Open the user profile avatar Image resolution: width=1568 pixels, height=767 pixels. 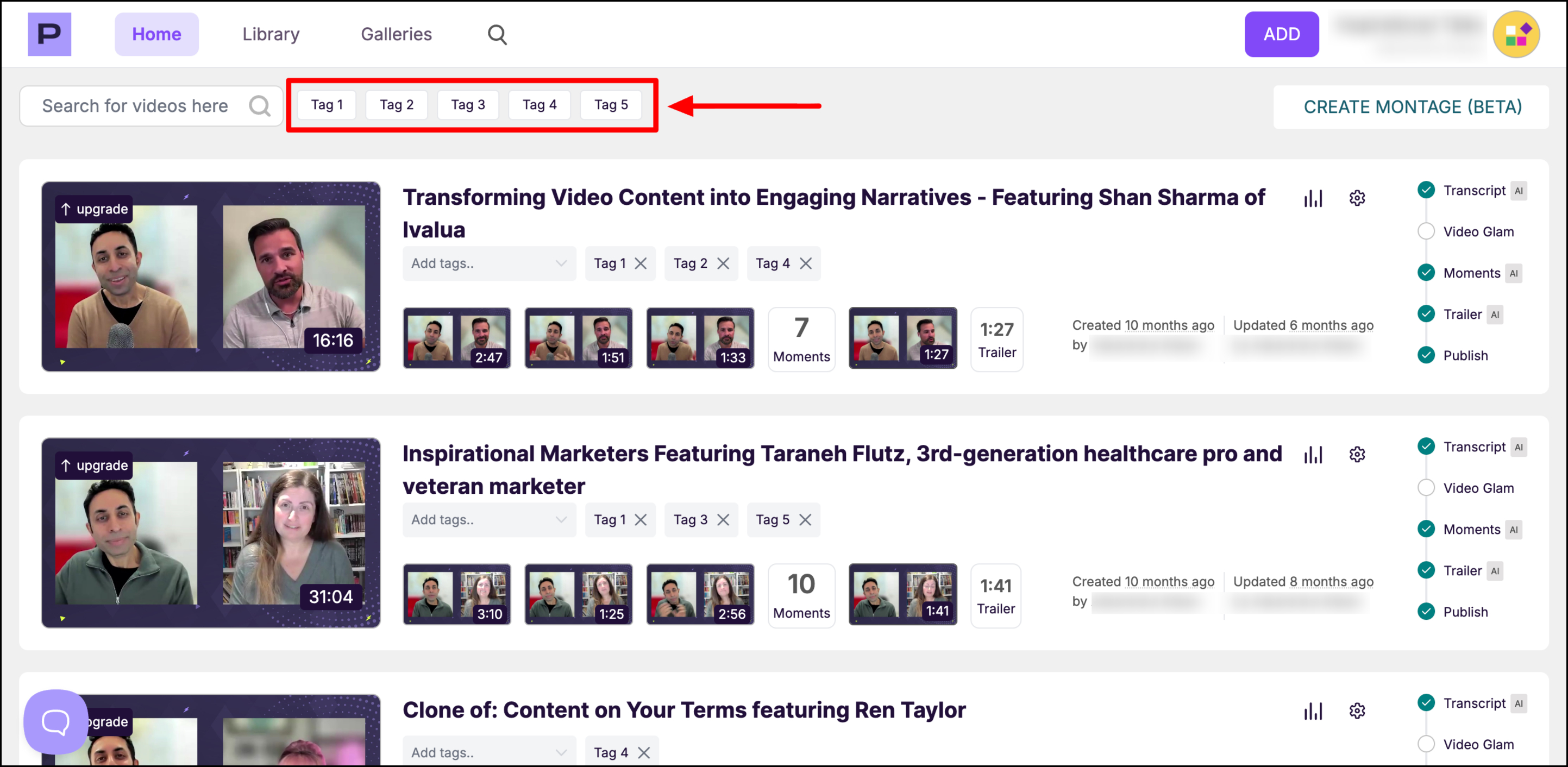[1516, 35]
